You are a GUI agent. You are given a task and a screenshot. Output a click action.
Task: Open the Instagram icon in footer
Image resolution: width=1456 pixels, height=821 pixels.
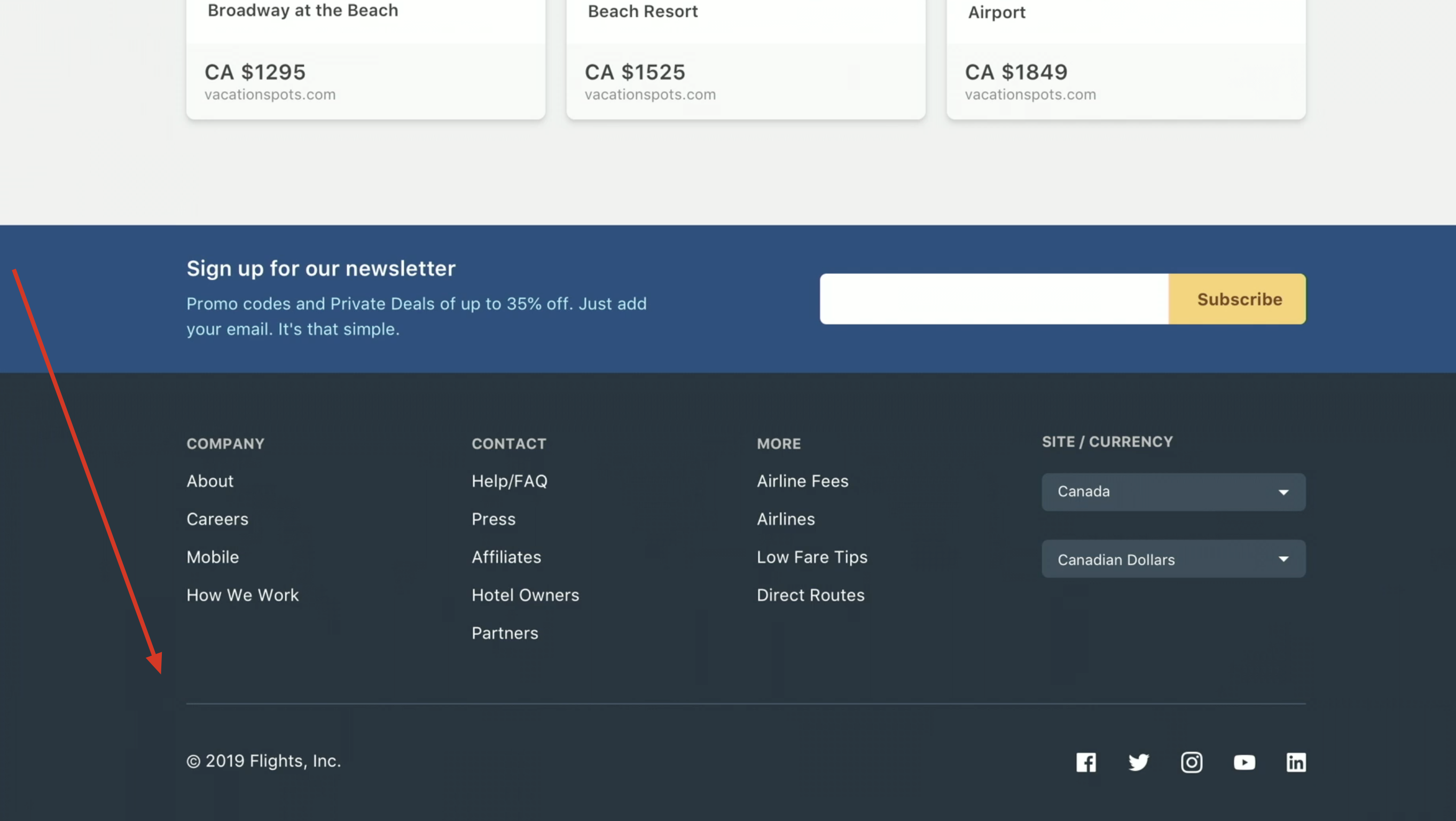tap(1191, 762)
